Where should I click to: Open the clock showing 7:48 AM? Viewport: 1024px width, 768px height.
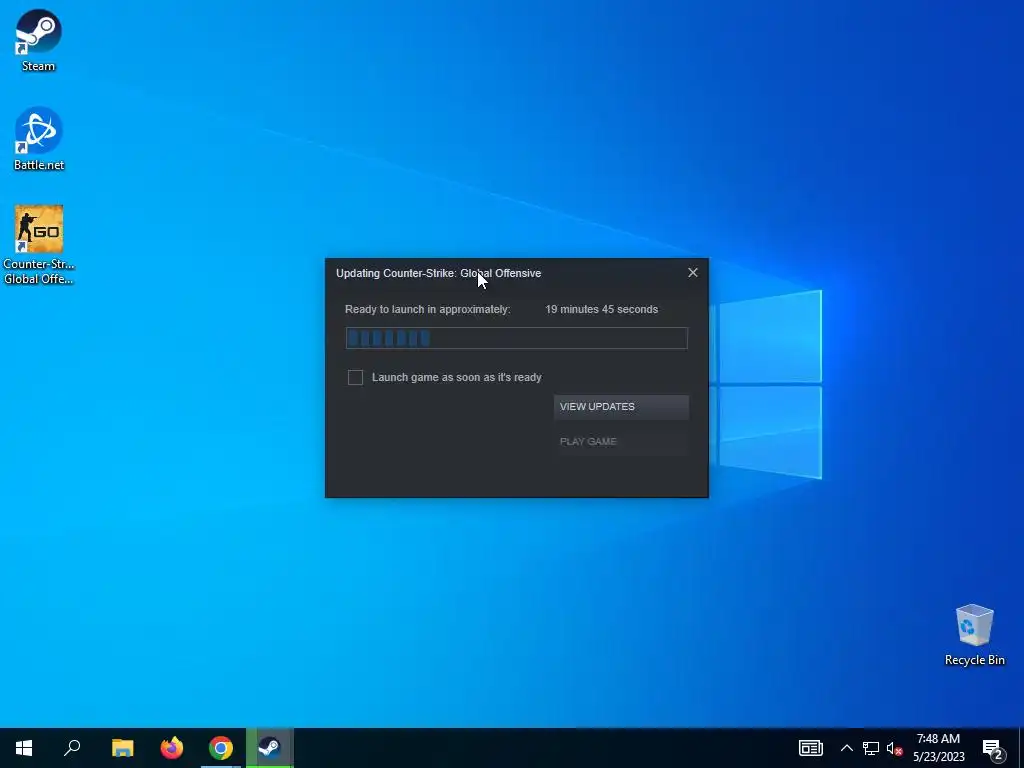938,748
